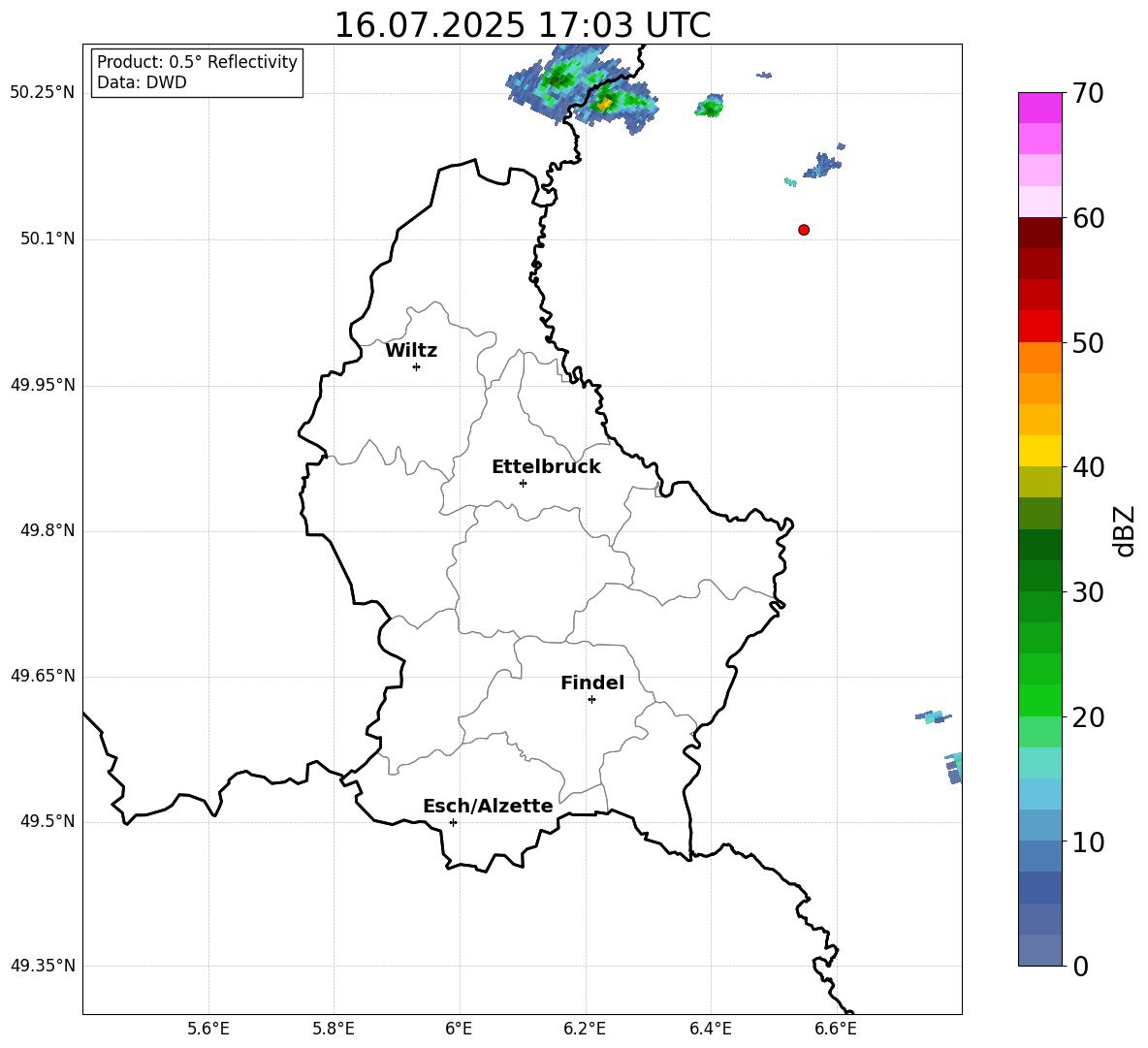
Task: Click the 50.25°N latitude label
Action: [x=43, y=93]
